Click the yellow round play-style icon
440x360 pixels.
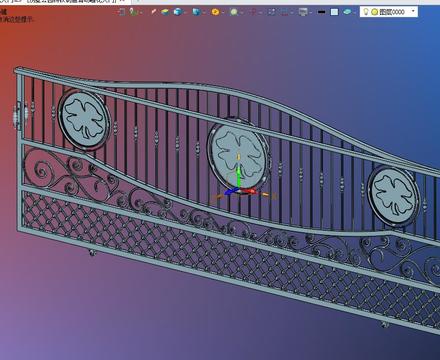(216, 12)
